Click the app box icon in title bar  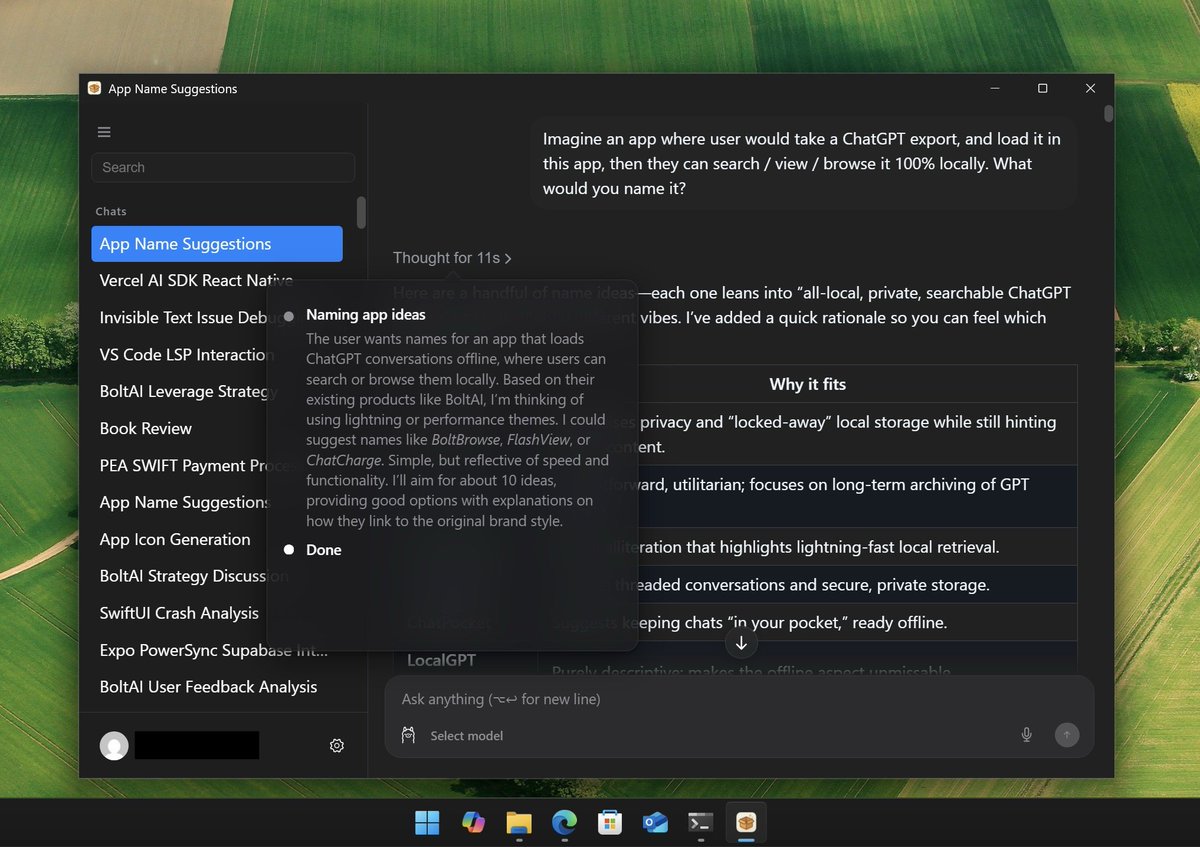(x=94, y=88)
